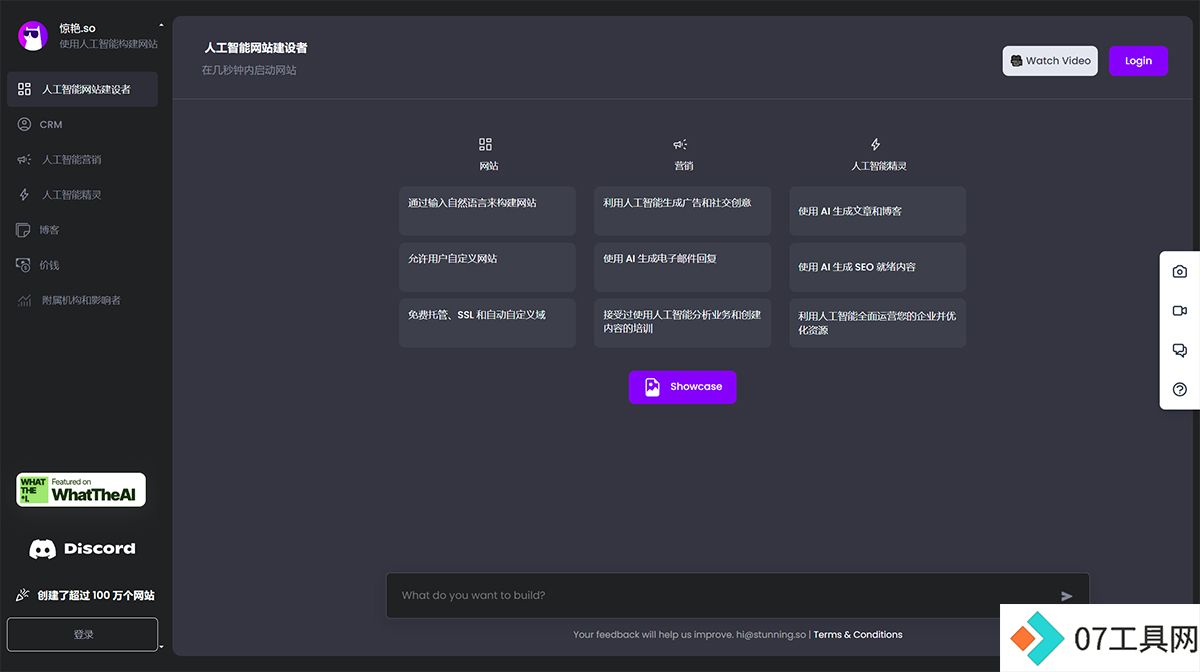Click the pricing icon beside 价钱
This screenshot has width=1200, height=672.
[24, 265]
